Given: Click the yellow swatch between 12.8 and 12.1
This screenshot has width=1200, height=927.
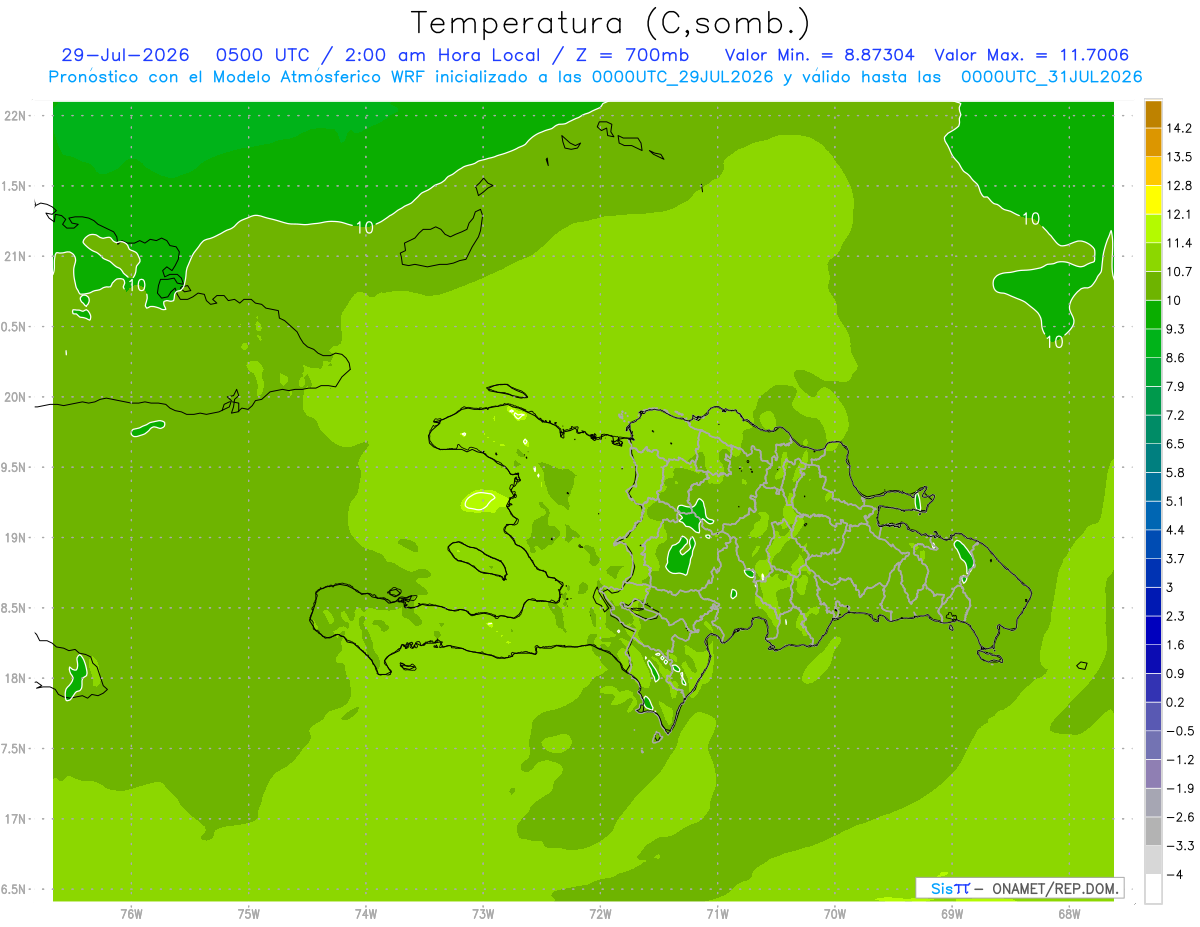Looking at the screenshot, I should [x=1153, y=200].
